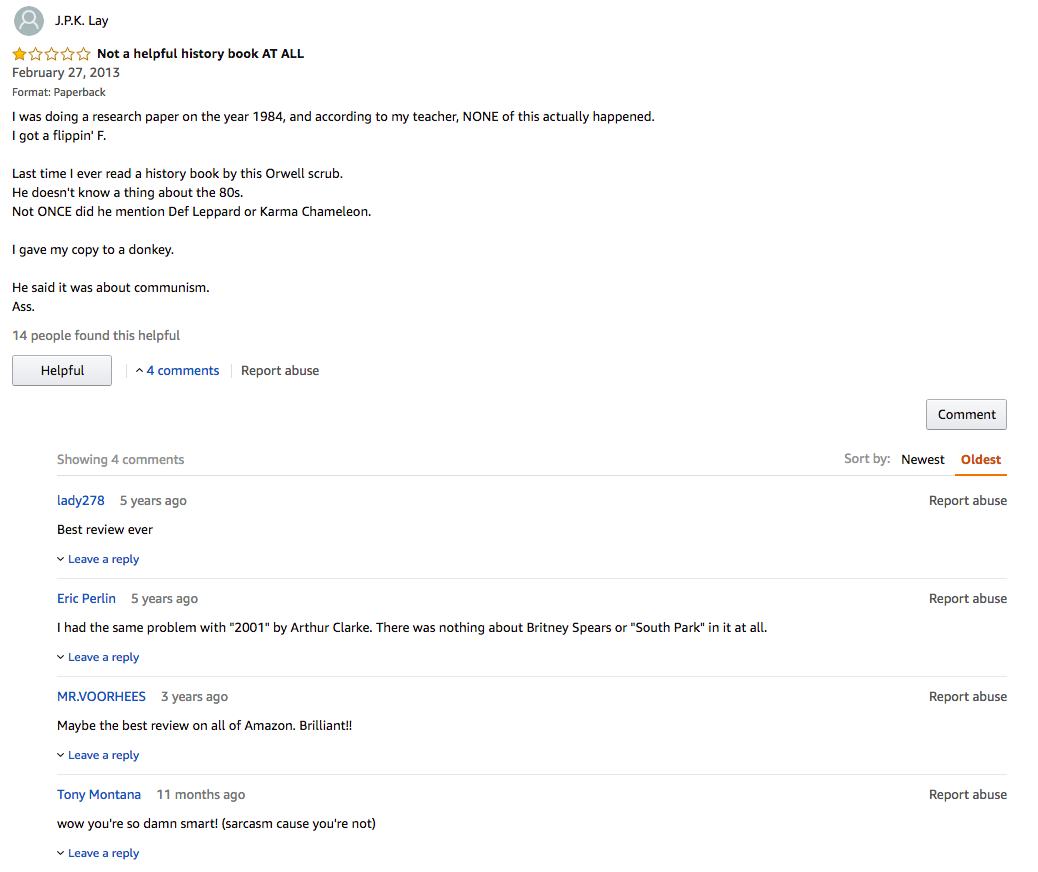Mark the review as Helpful
Screen dimensions: 1038x872
pos(62,371)
